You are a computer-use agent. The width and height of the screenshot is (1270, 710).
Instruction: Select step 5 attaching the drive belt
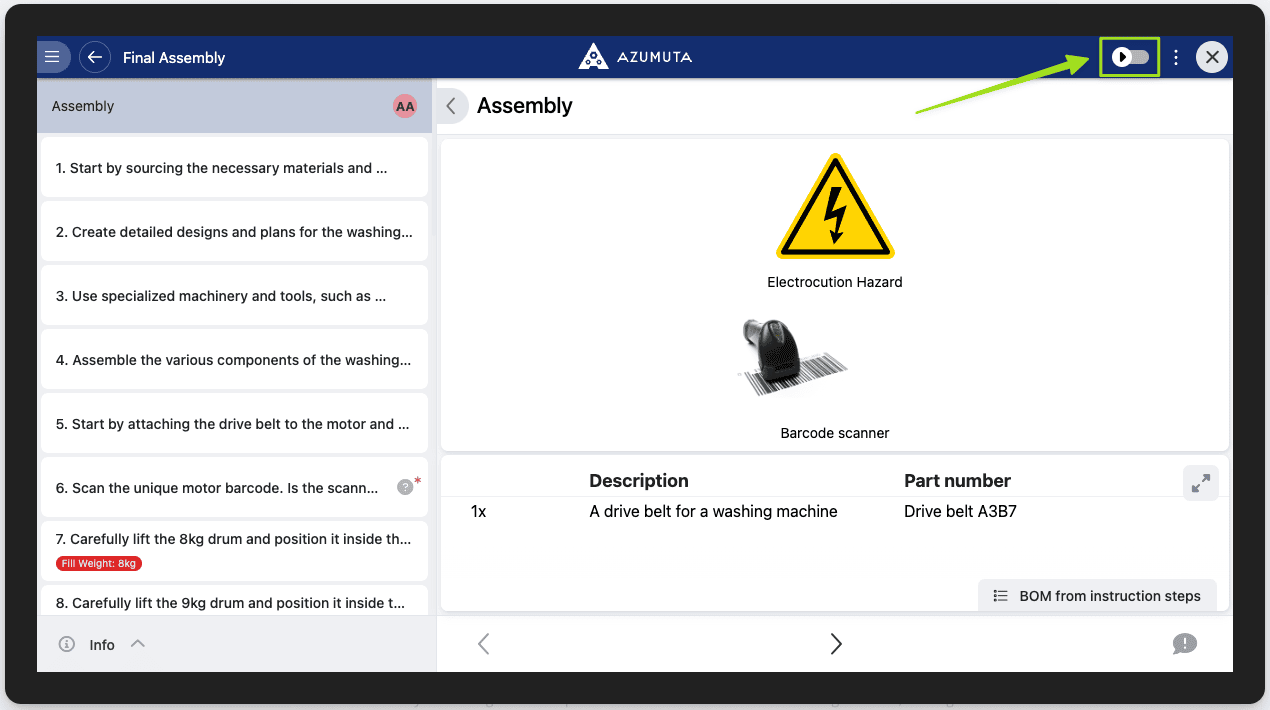(233, 424)
